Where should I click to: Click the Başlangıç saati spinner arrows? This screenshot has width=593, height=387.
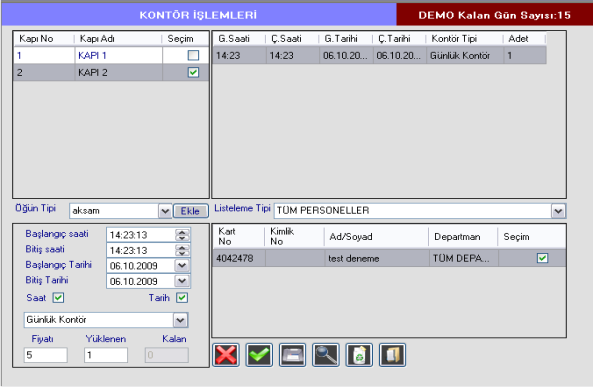pyautogui.click(x=182, y=235)
